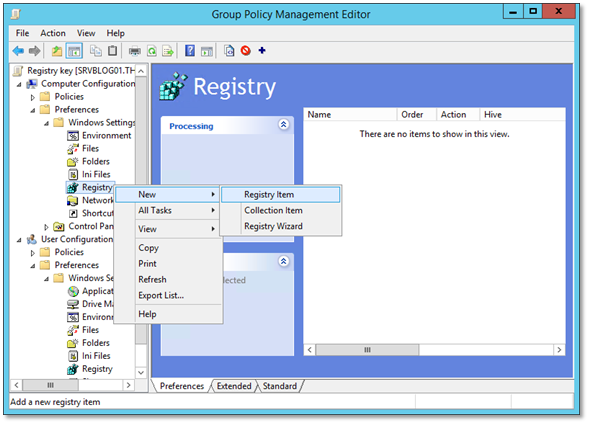
Task: Click the results list scroll left arrow
Action: [310, 350]
